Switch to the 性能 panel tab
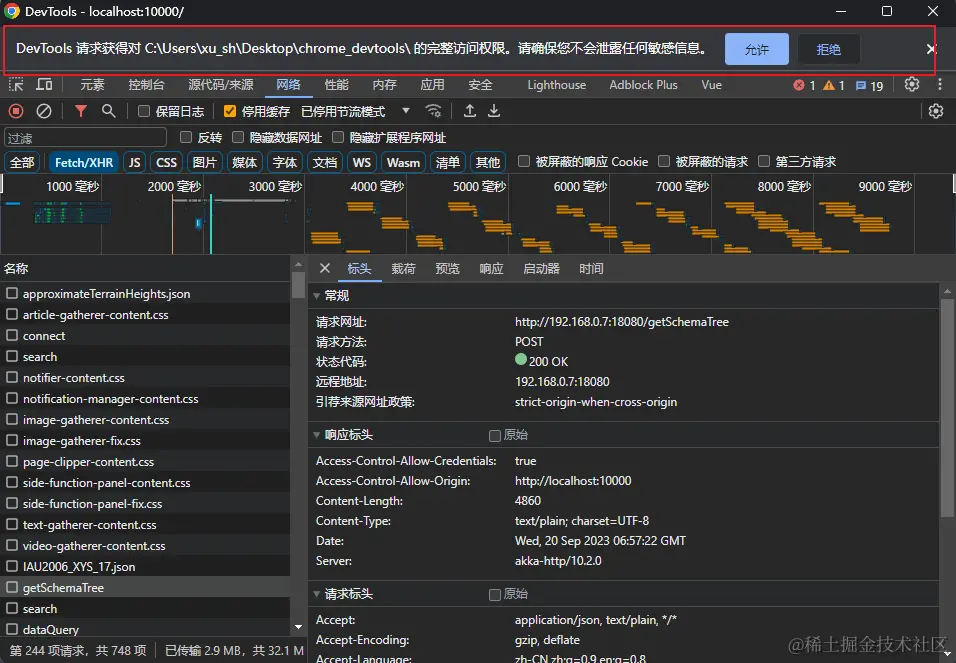Image resolution: width=956 pixels, height=663 pixels. point(335,85)
